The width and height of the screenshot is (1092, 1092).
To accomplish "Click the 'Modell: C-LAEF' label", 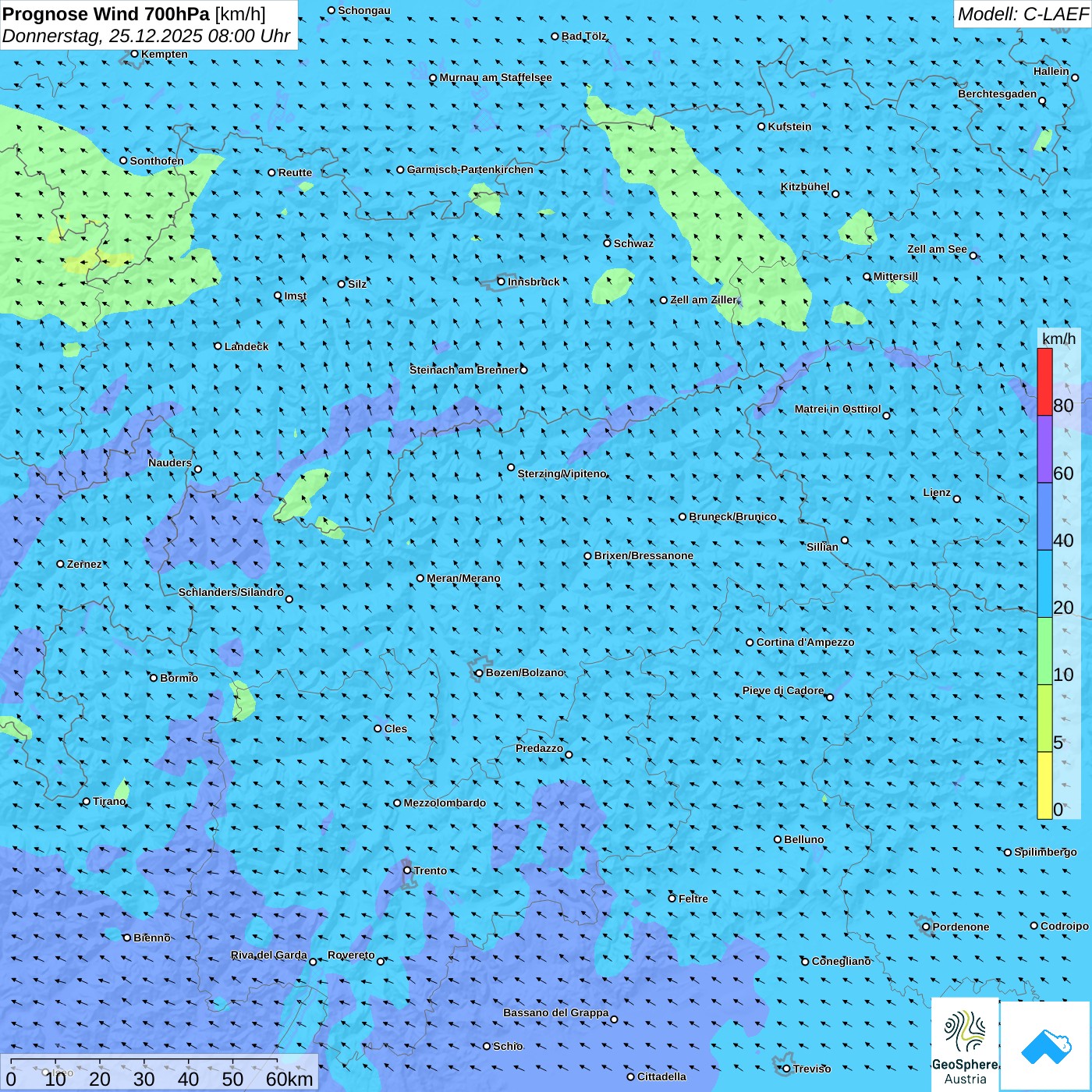I will (x=1023, y=14).
